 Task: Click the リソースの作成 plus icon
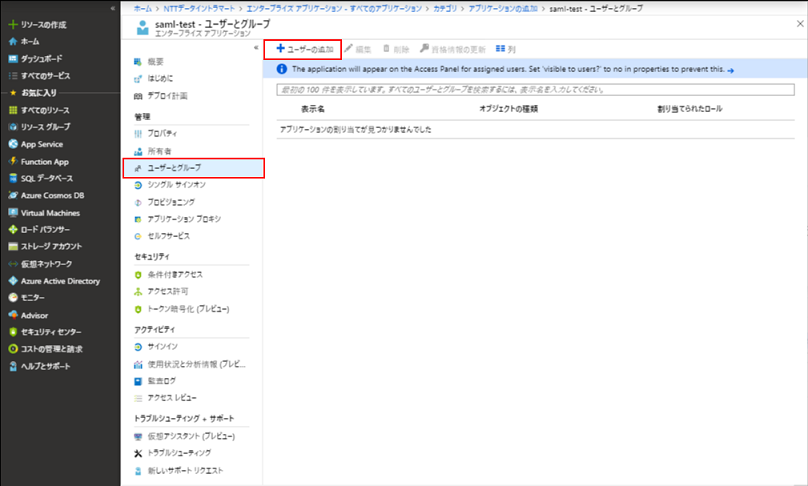point(13,24)
